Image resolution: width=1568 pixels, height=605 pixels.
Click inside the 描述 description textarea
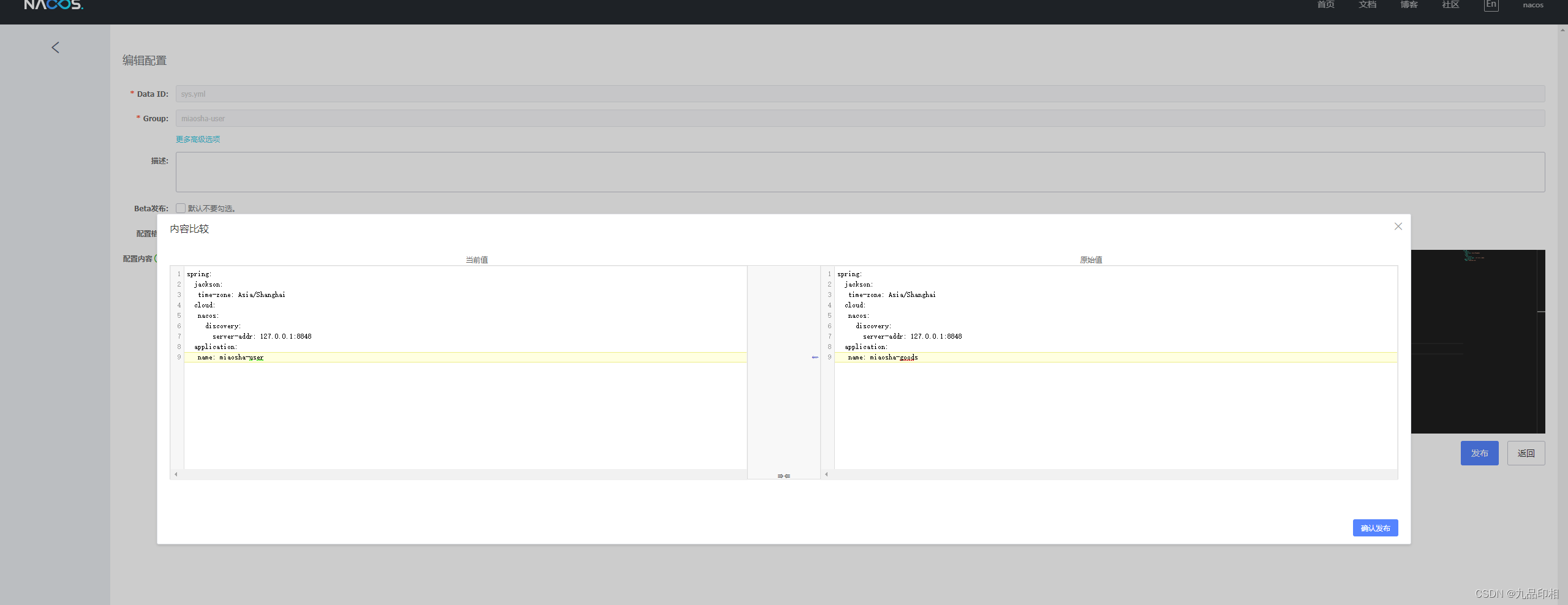[x=858, y=171]
